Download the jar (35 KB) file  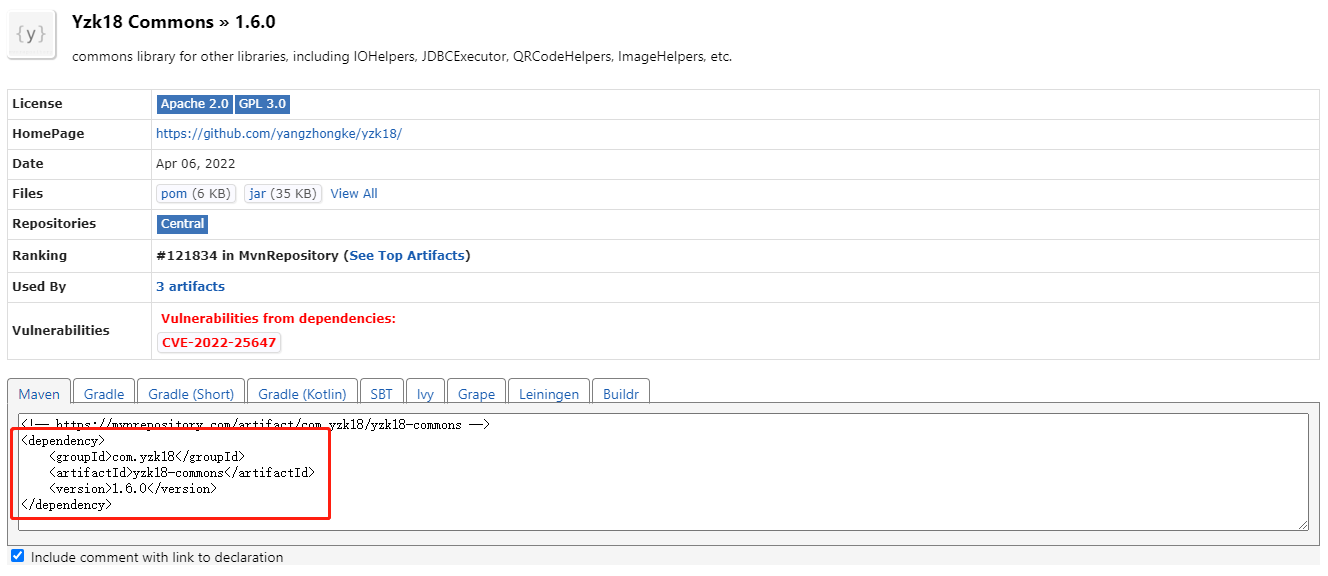pos(283,194)
